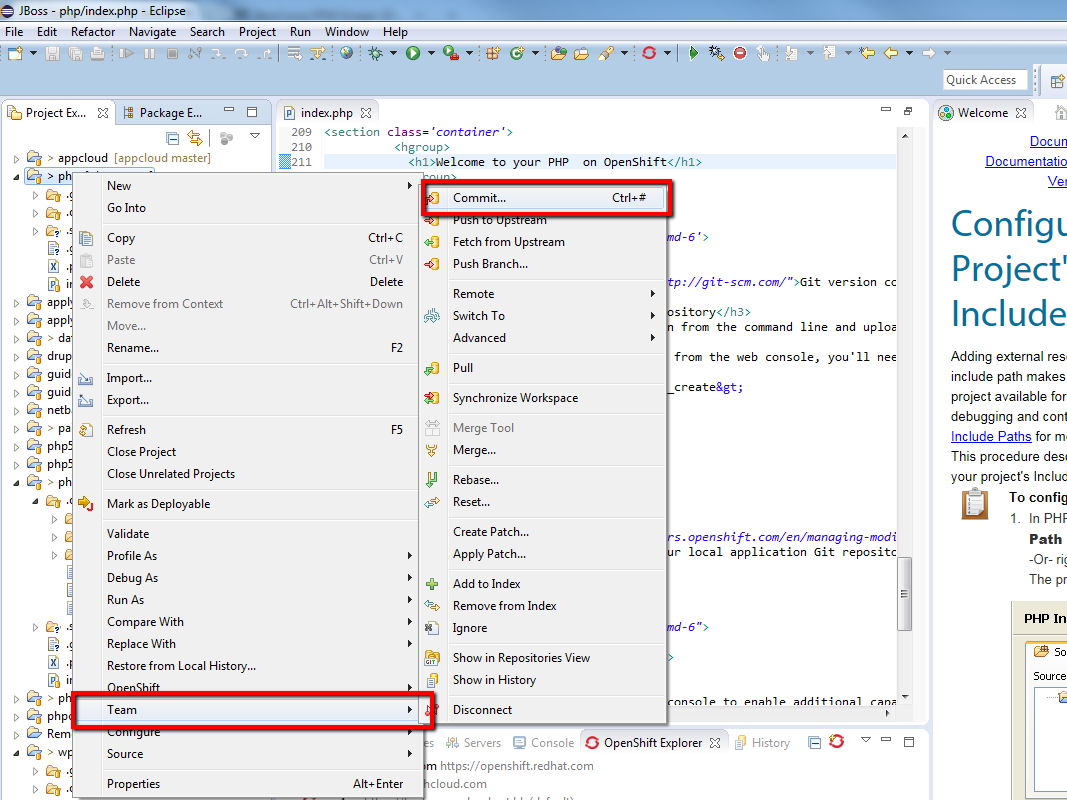The image size is (1067, 800).
Task: Click the Open Perspective icon
Action: coord(1057,81)
